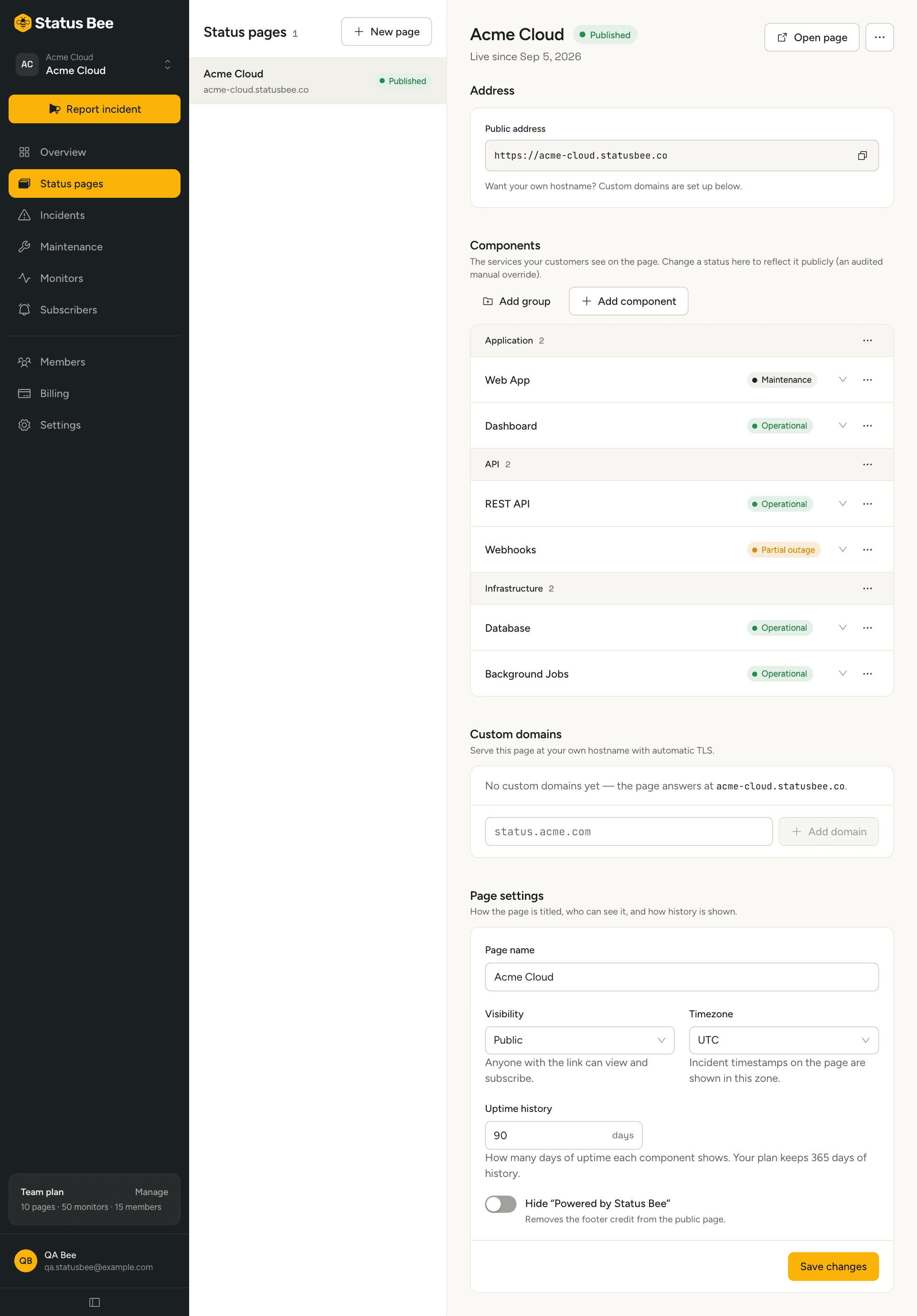Screen dimensions: 917x1316
Task: Click the Incidents warning triangle icon
Action: point(24,215)
